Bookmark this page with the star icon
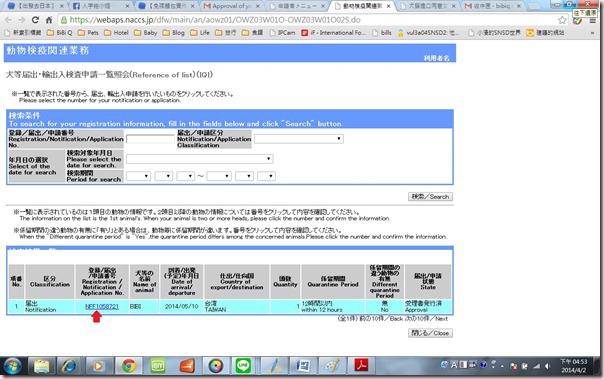The height and width of the screenshot is (379, 604). pos(562,20)
